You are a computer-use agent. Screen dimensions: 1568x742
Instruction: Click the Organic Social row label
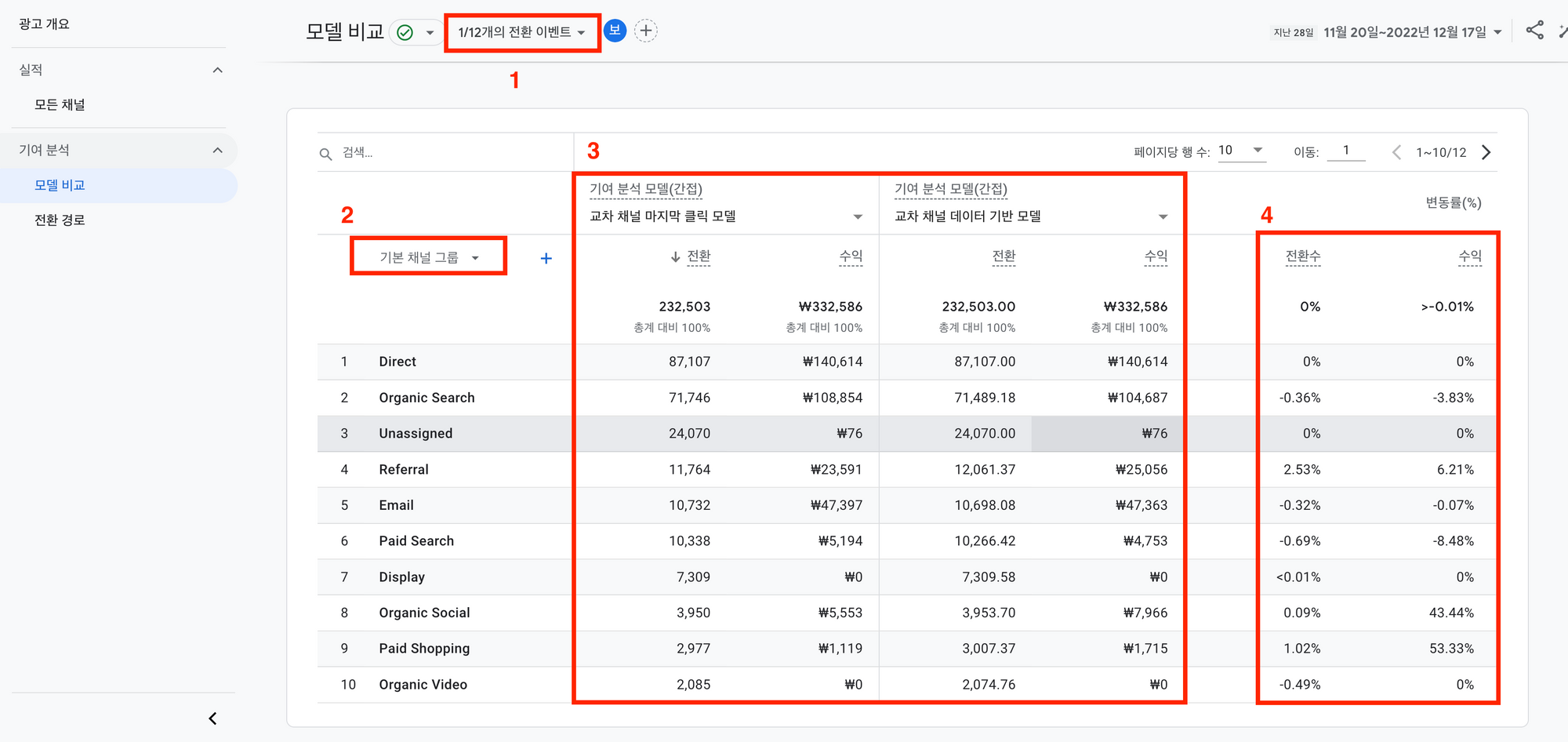[x=424, y=613]
